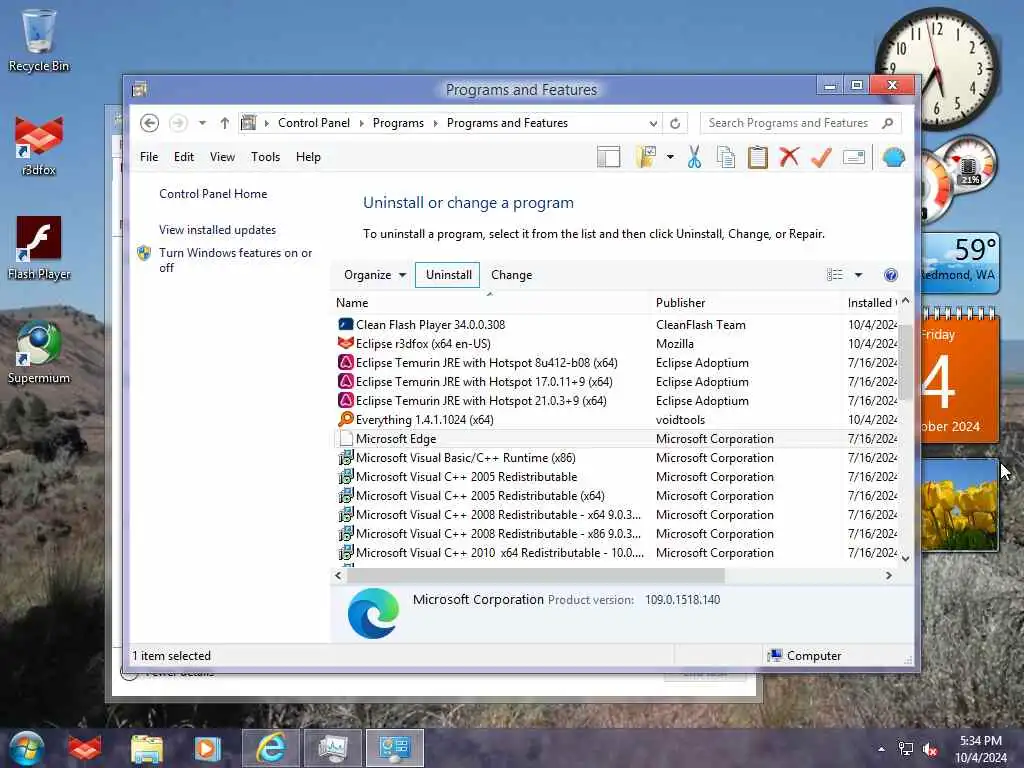Screen dimensions: 1024x768
Task: Click the volume icon in system tray
Action: point(930,749)
